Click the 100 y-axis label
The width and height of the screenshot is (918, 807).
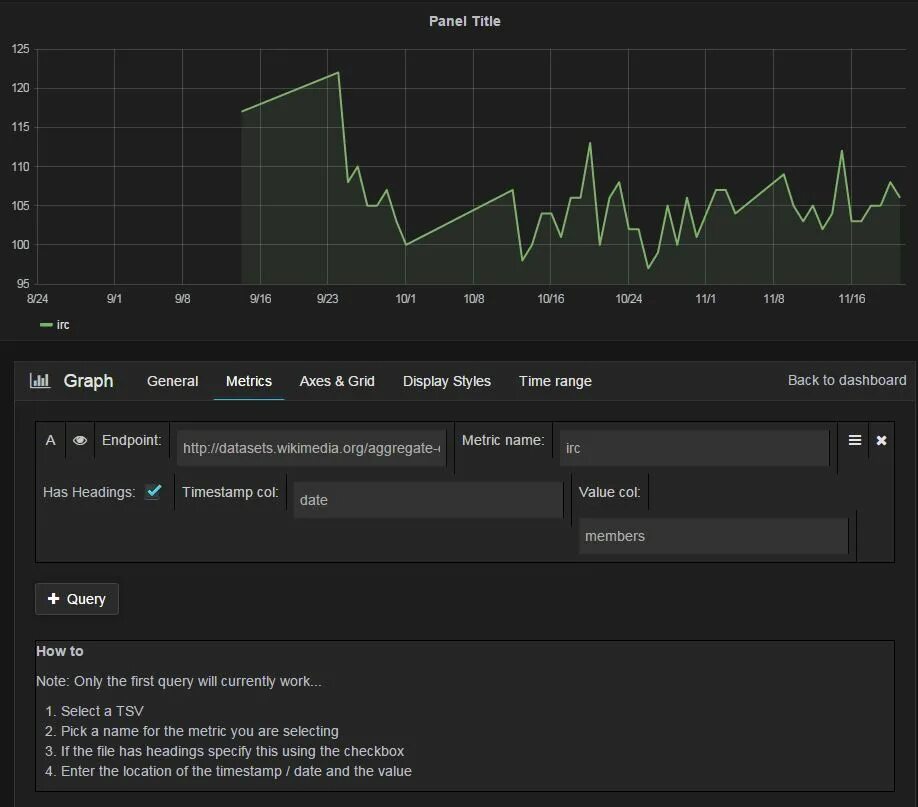pos(20,245)
